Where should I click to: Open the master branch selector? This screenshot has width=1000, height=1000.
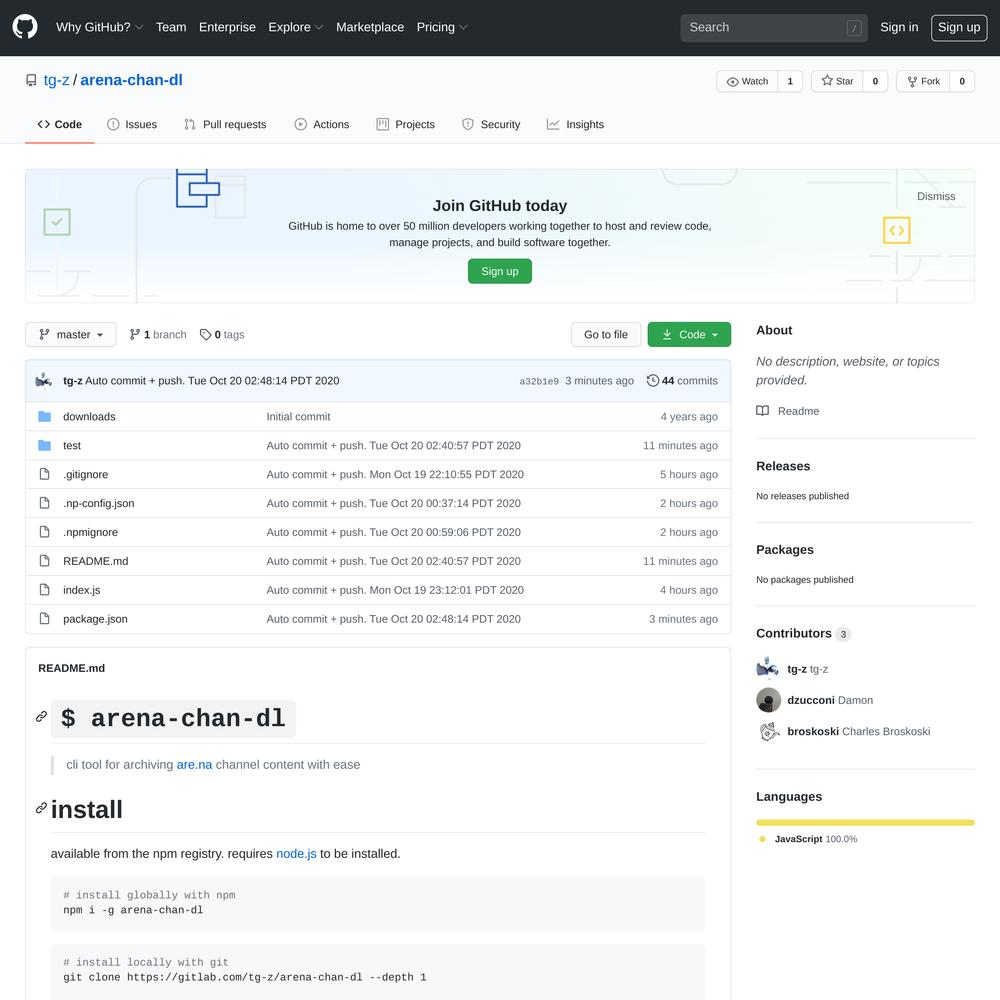pyautogui.click(x=71, y=335)
